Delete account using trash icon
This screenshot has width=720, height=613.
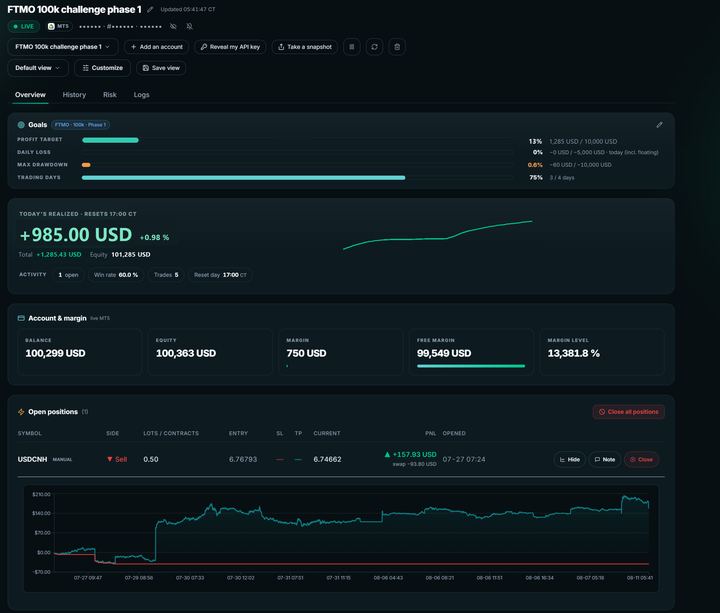click(x=397, y=47)
